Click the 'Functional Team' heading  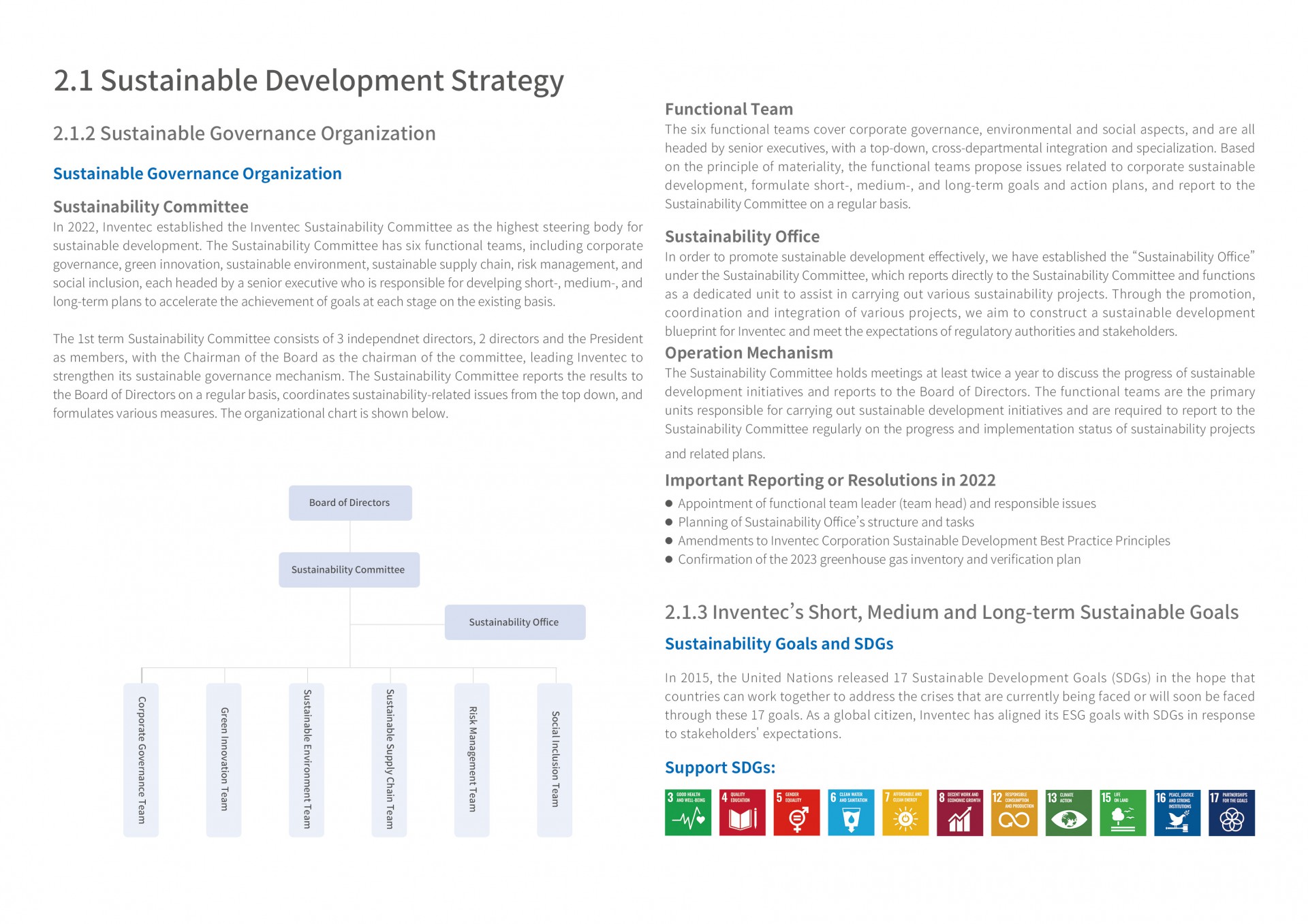coord(729,109)
